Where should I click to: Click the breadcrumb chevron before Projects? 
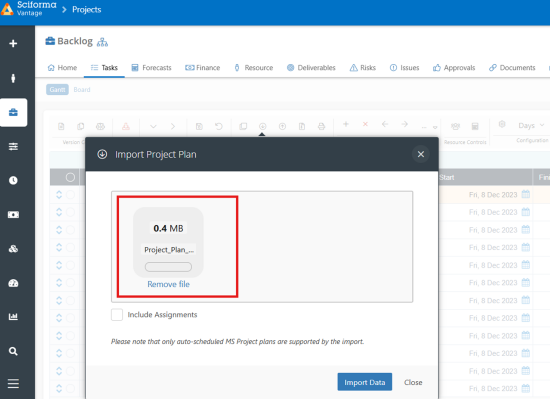pos(64,10)
